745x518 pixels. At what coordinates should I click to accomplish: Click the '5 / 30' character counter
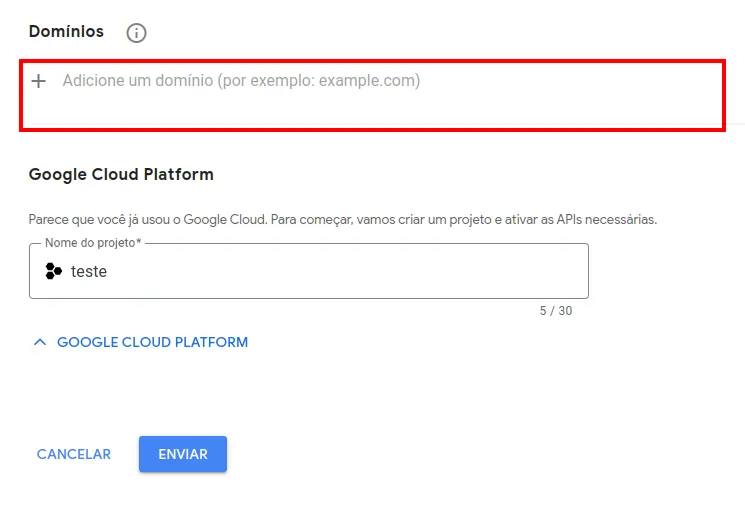coord(555,311)
